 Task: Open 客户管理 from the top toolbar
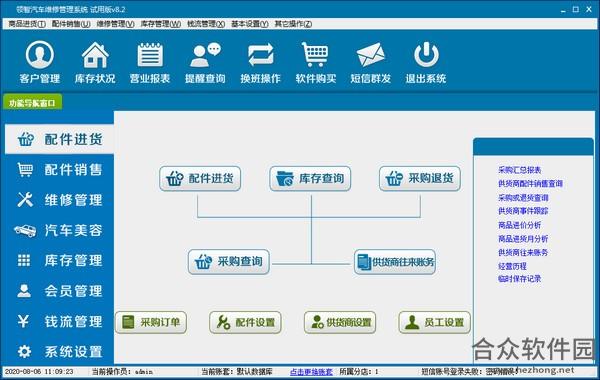(x=39, y=62)
